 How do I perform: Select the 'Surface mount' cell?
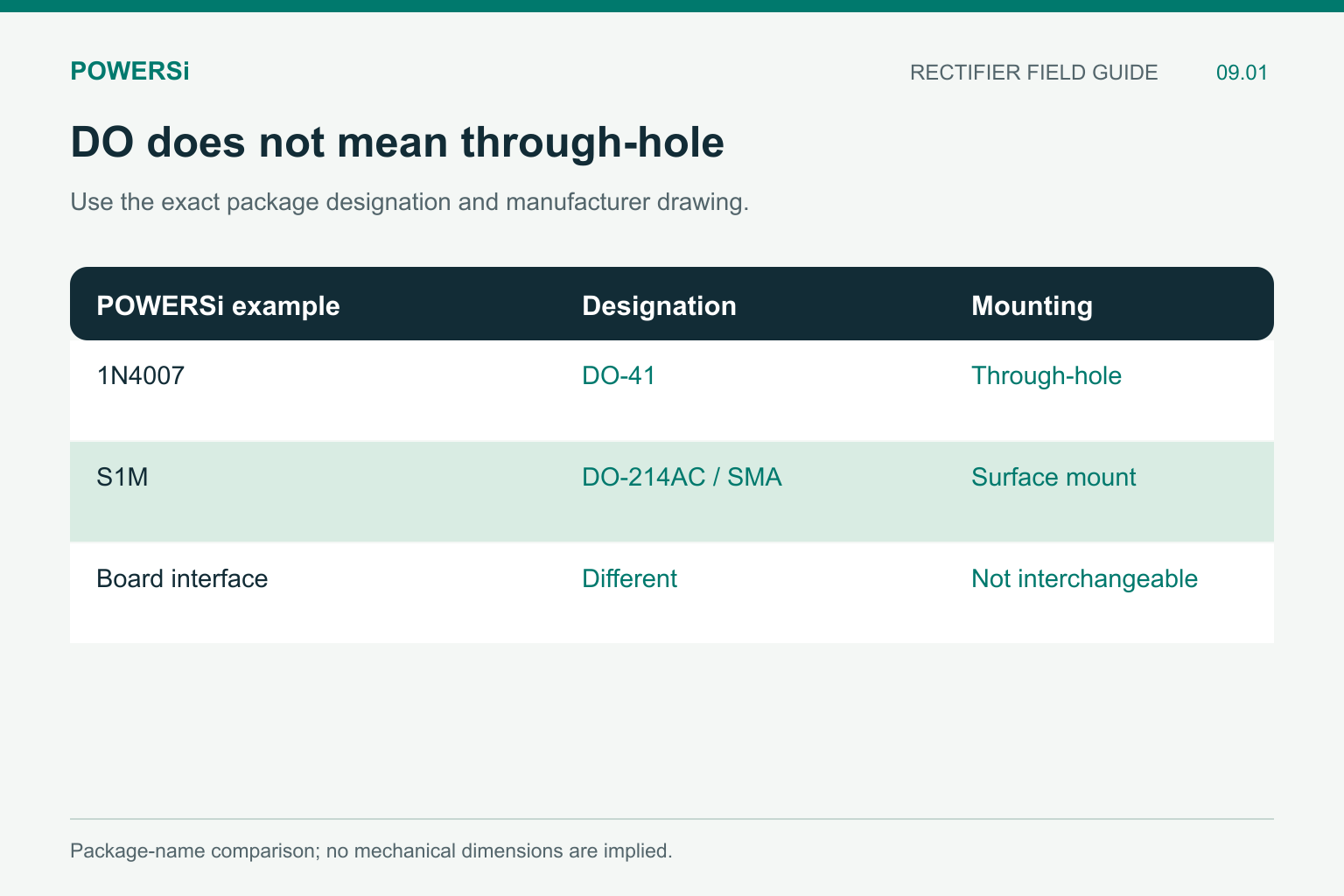point(1053,477)
